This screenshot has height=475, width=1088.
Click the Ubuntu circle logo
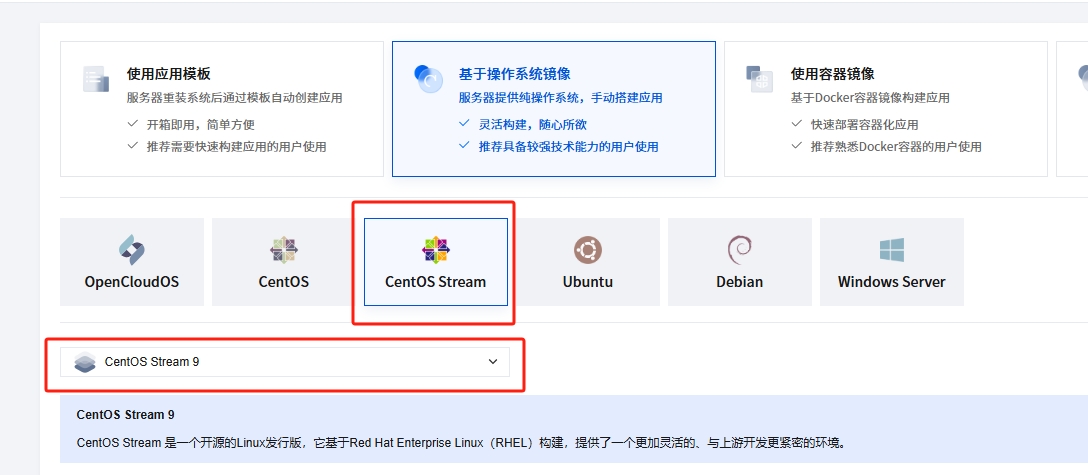point(588,250)
